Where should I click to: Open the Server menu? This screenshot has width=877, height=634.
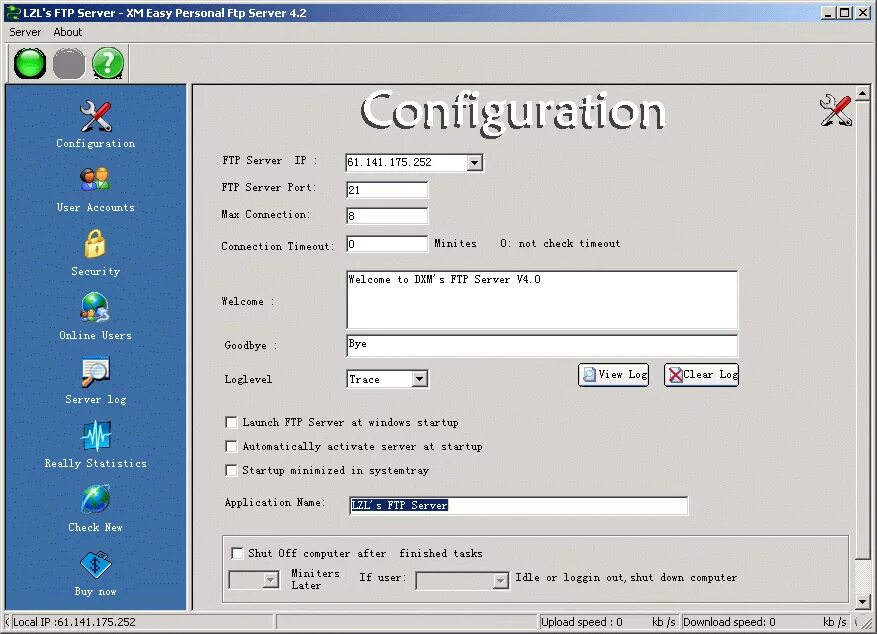pyautogui.click(x=25, y=32)
